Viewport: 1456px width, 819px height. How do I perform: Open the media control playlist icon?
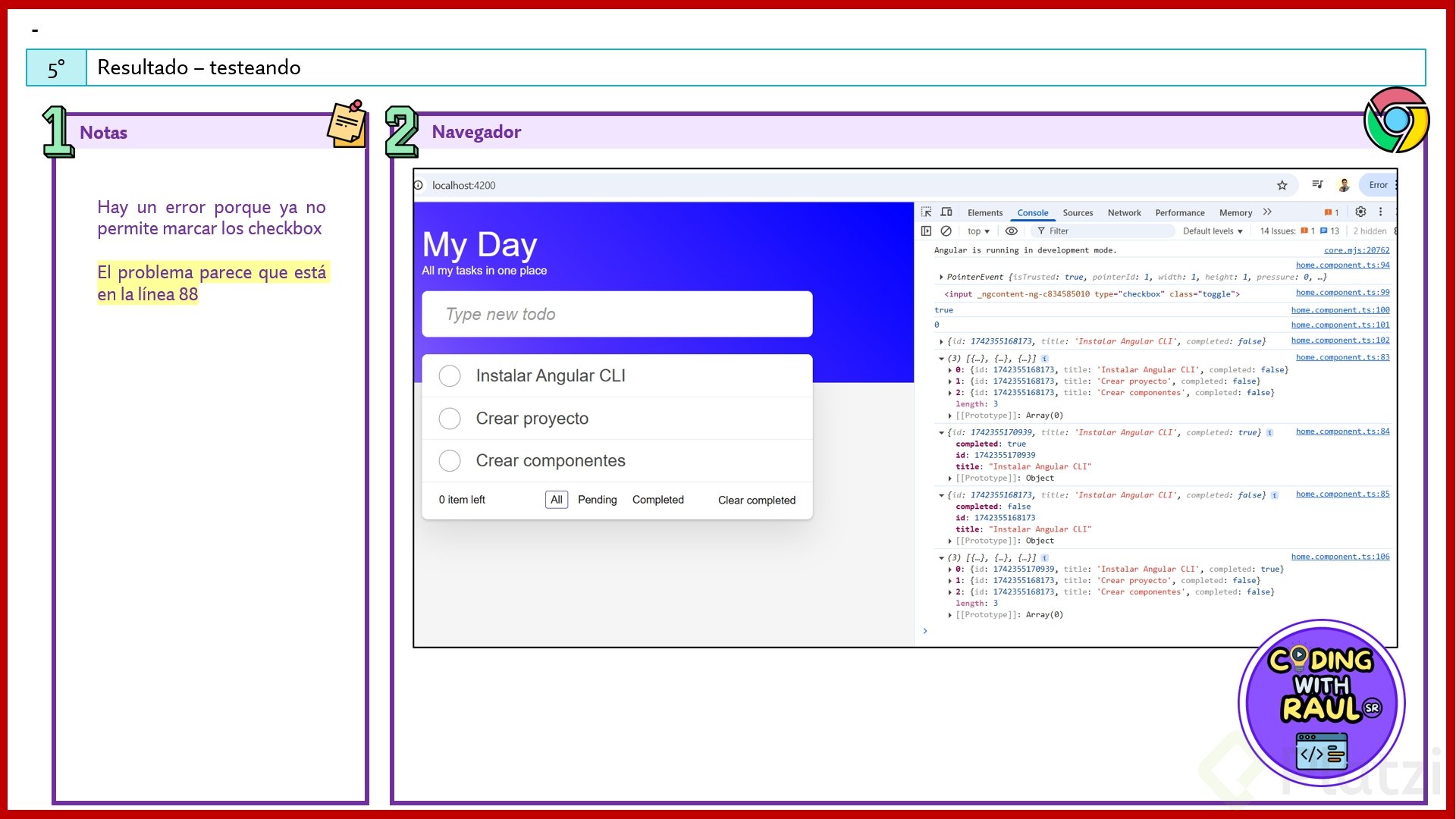1317,184
